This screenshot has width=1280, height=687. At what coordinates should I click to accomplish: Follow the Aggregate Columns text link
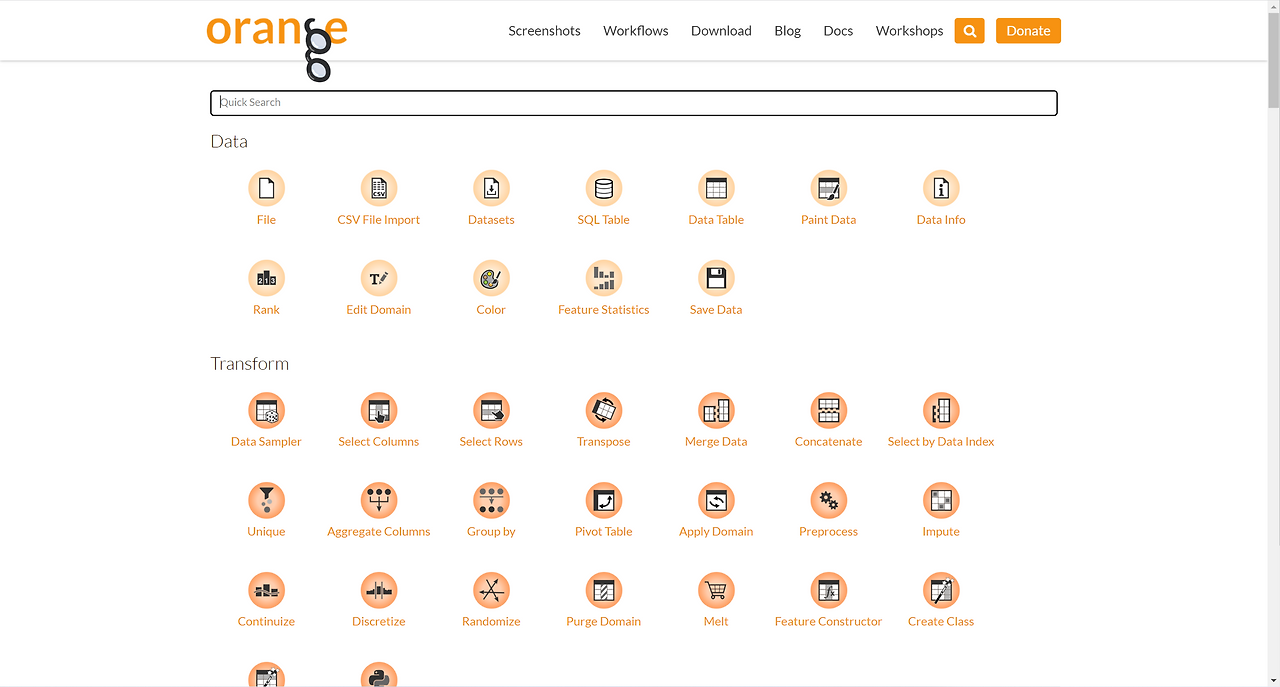[x=379, y=532]
